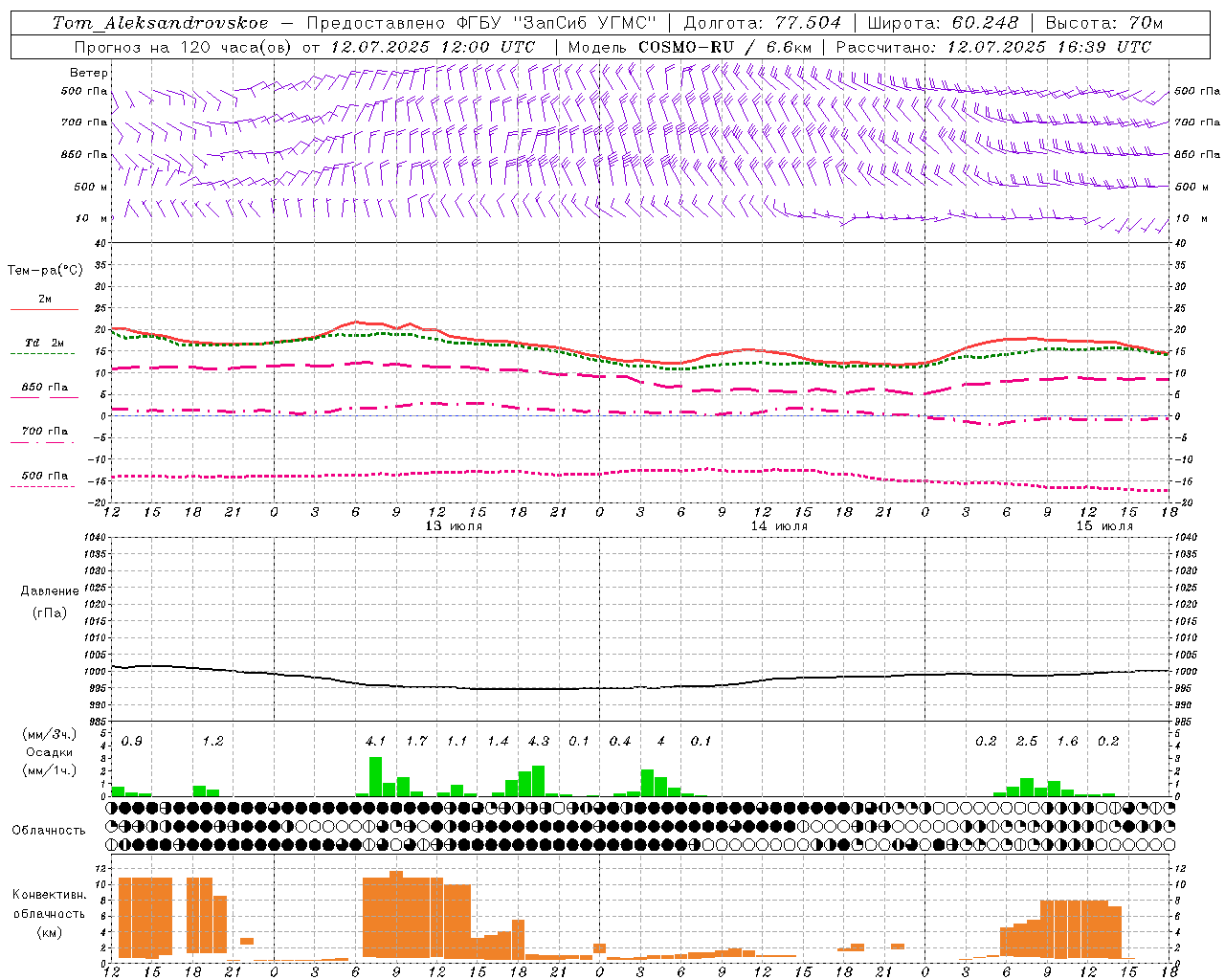Click the 3-hour precipitation value 1.2

click(x=212, y=742)
